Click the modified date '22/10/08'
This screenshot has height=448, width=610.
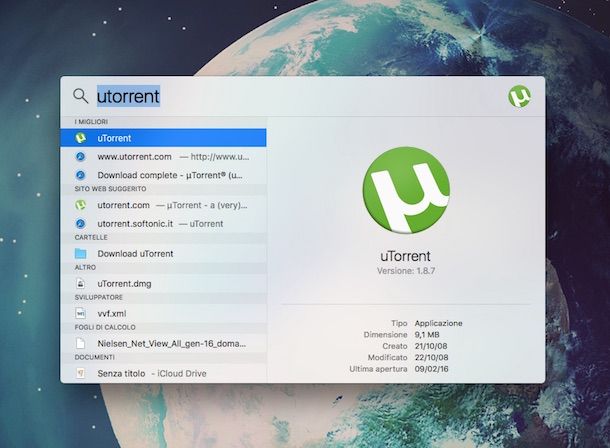pos(431,357)
